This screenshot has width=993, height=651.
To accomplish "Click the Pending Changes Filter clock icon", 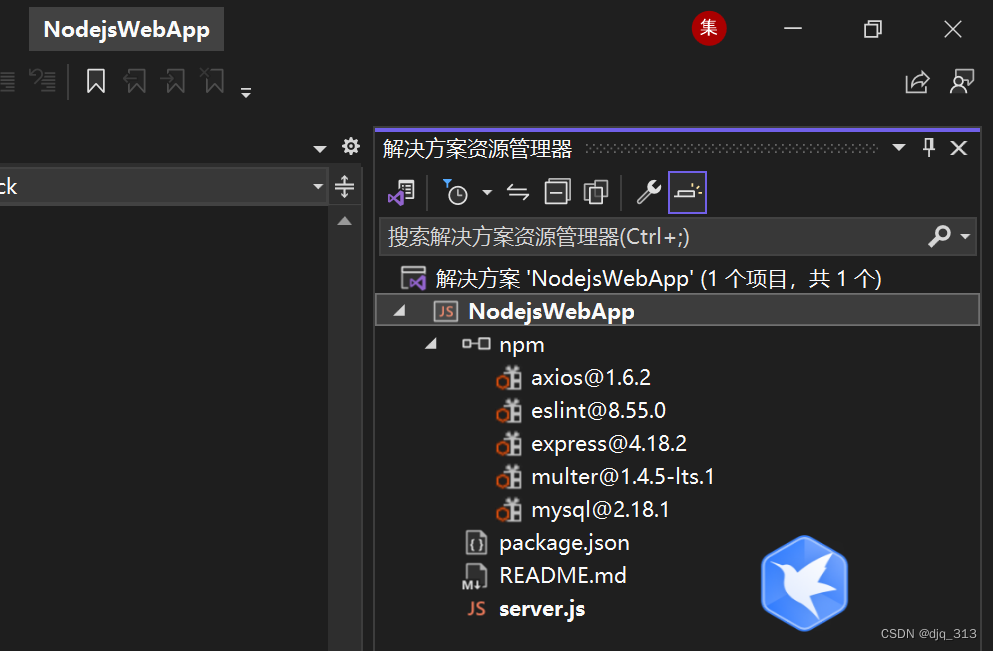I will coord(456,193).
